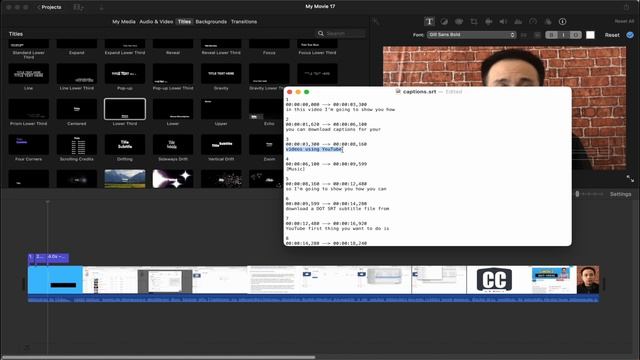Open the white font color swatch
The image size is (640, 360).
[x=590, y=35]
